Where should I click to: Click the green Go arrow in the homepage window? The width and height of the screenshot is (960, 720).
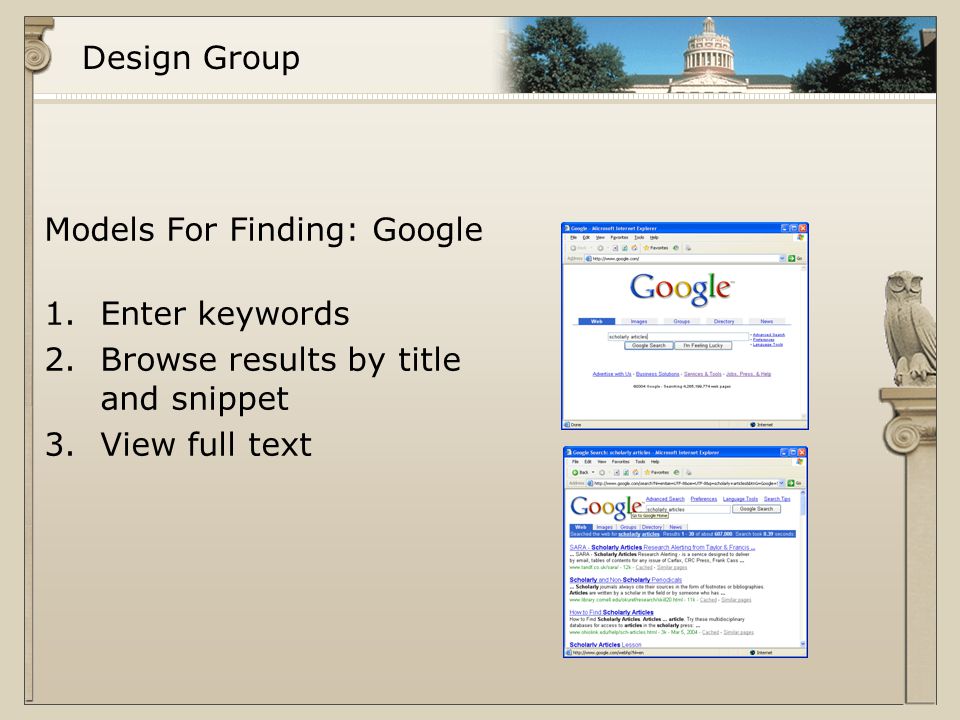click(x=792, y=258)
